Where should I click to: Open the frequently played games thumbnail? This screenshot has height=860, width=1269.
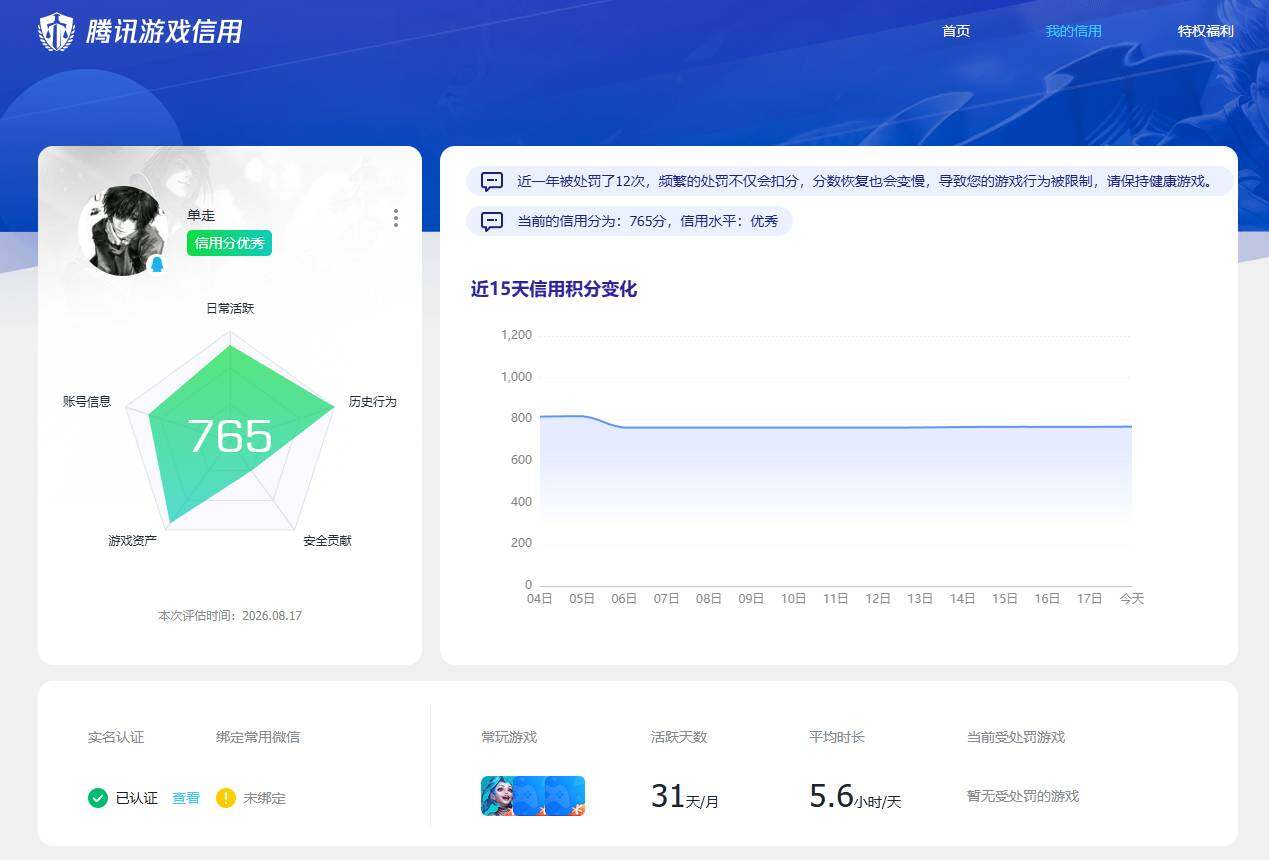533,796
